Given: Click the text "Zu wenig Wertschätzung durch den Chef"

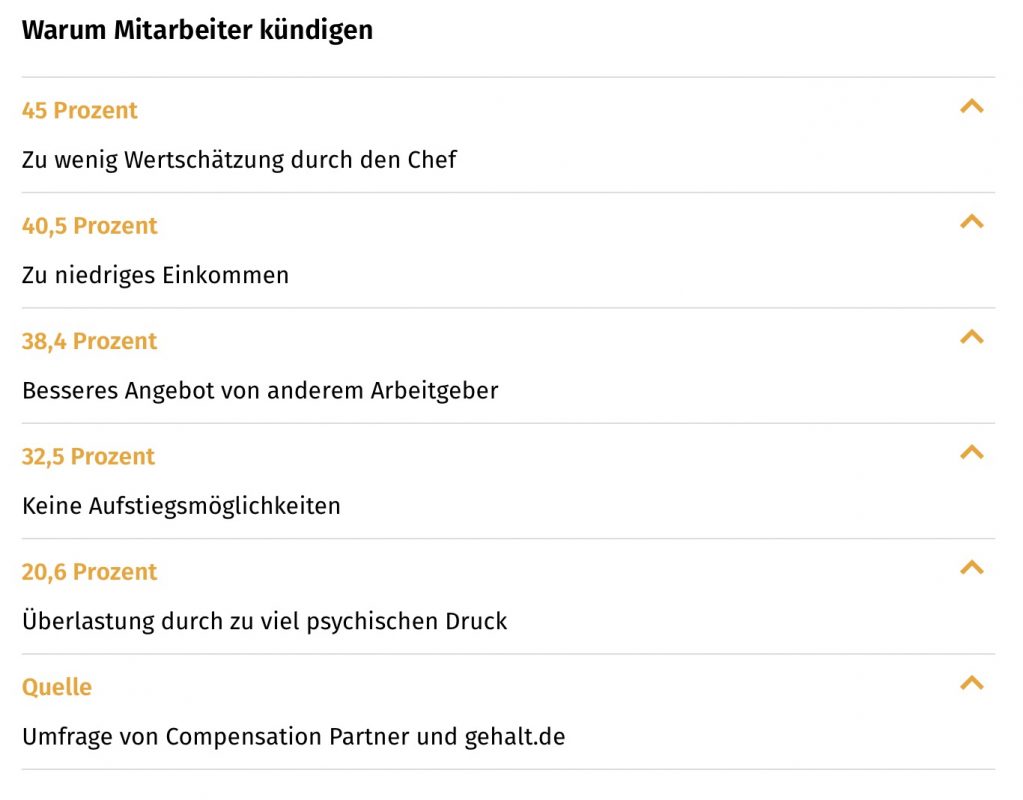Looking at the screenshot, I should pyautogui.click(x=239, y=160).
